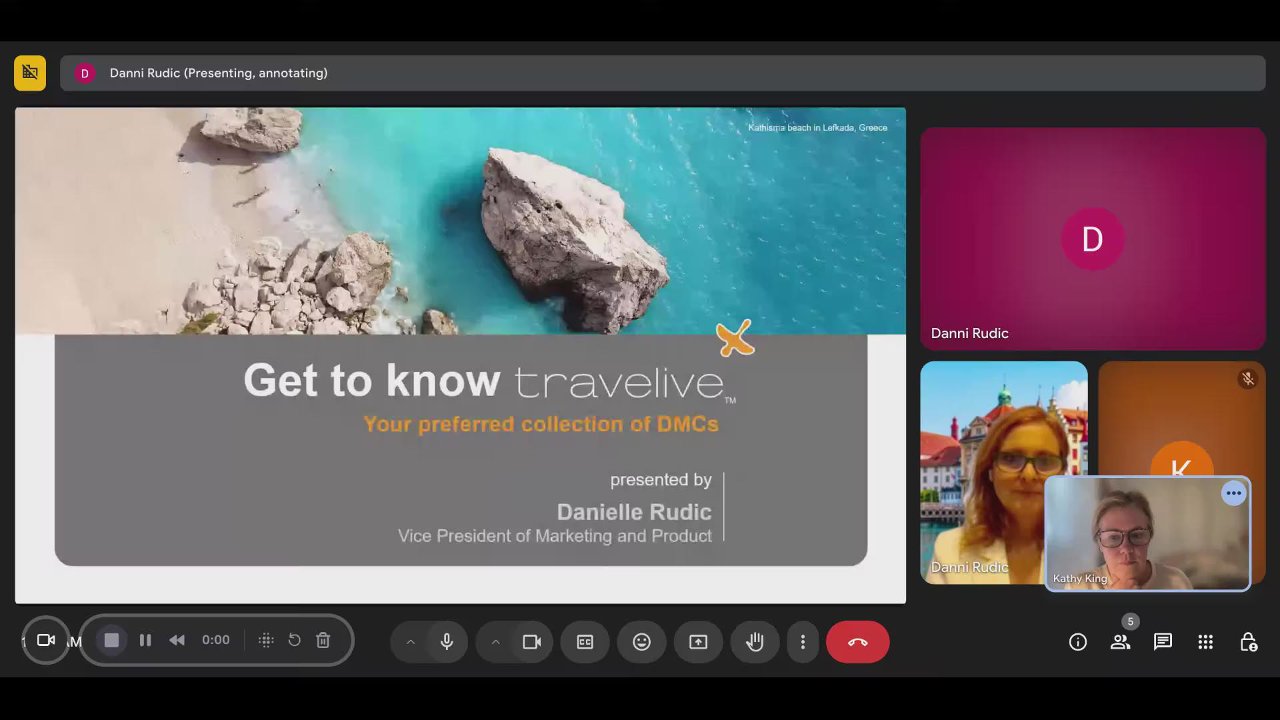1280x720 pixels.
Task: Click muted microphone icon on K tile
Action: [x=1247, y=379]
